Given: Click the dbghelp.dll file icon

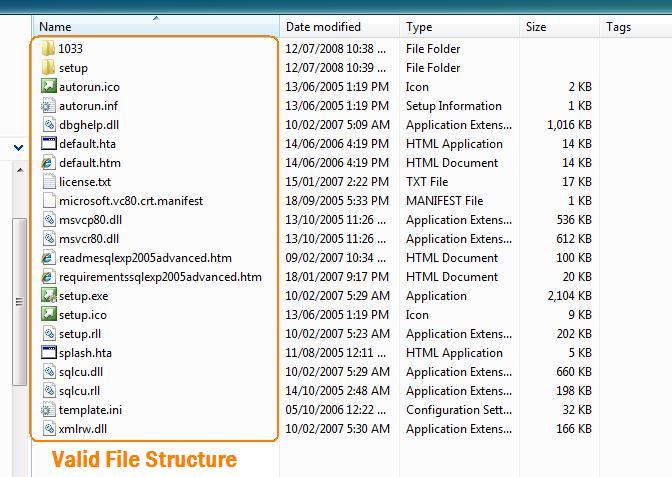Looking at the screenshot, I should click(49, 124).
